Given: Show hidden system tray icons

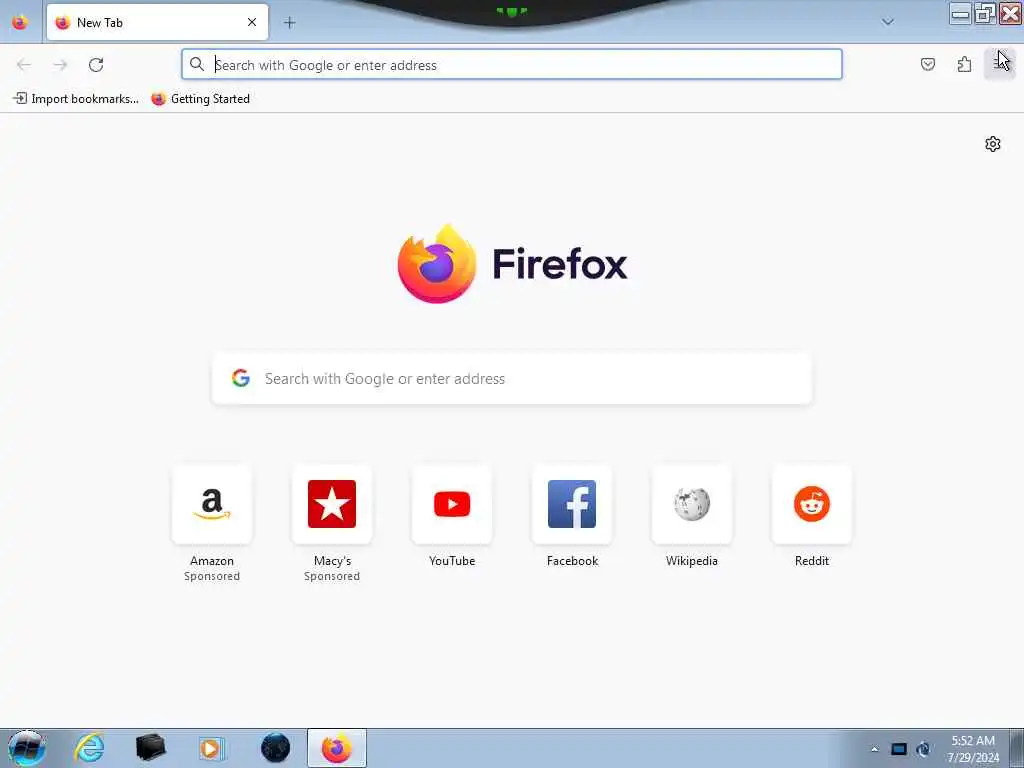Looking at the screenshot, I should [874, 749].
